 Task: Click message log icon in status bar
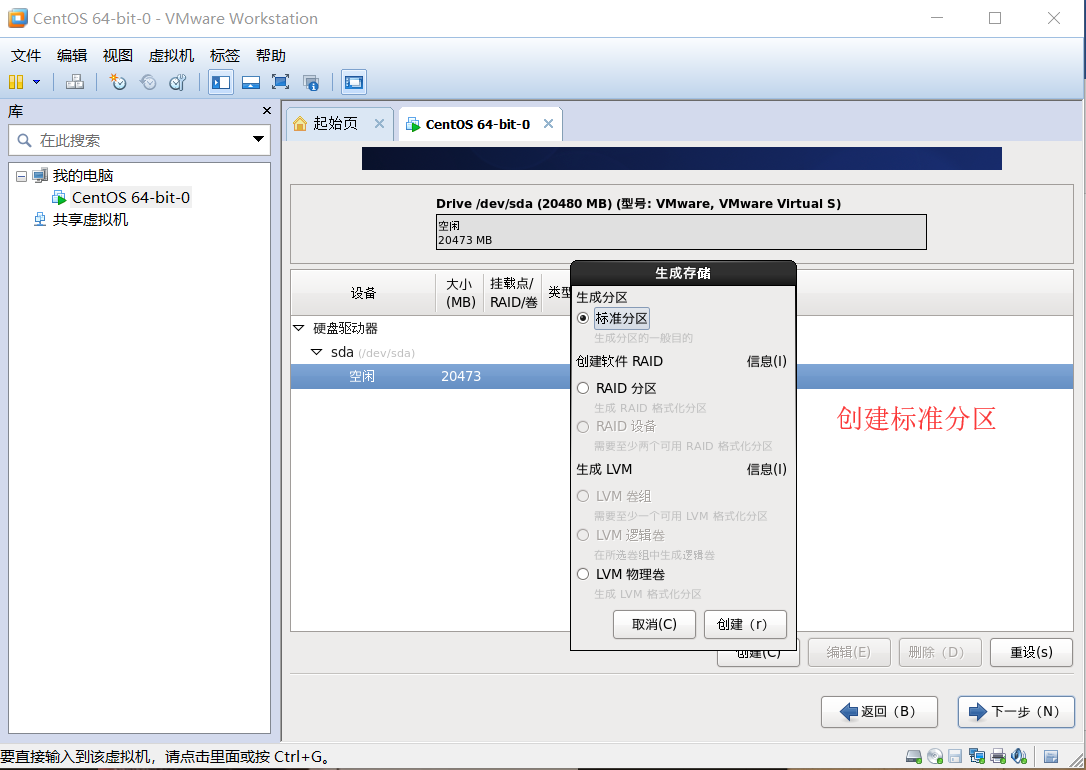pos(1051,756)
